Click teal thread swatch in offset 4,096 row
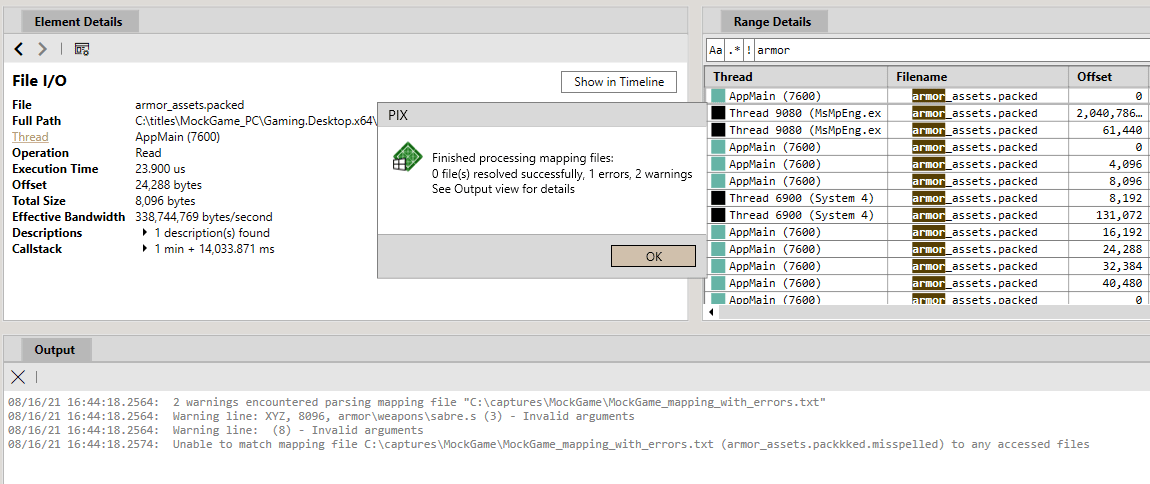 tap(718, 164)
